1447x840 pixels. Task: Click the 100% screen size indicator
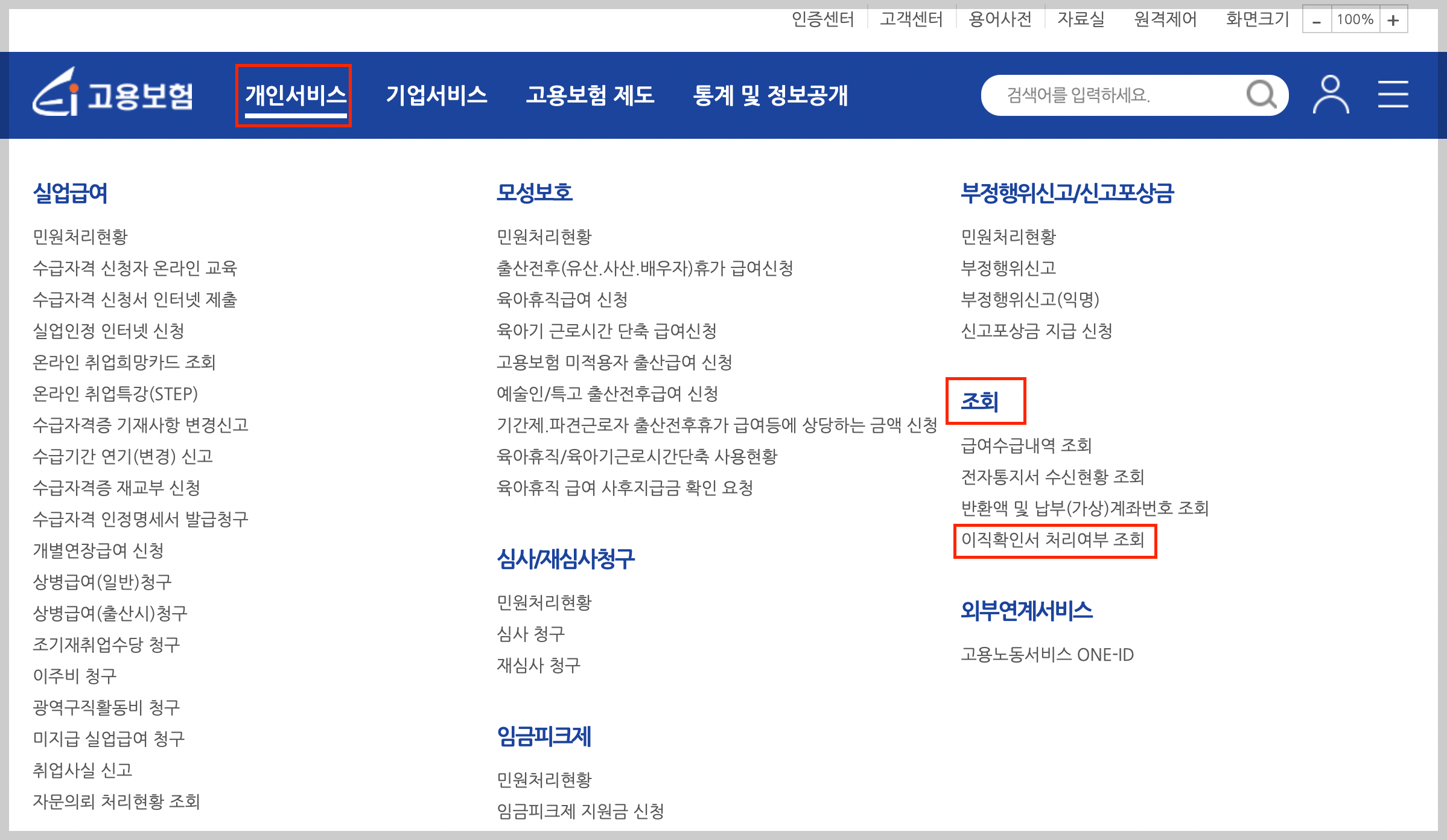point(1355,19)
